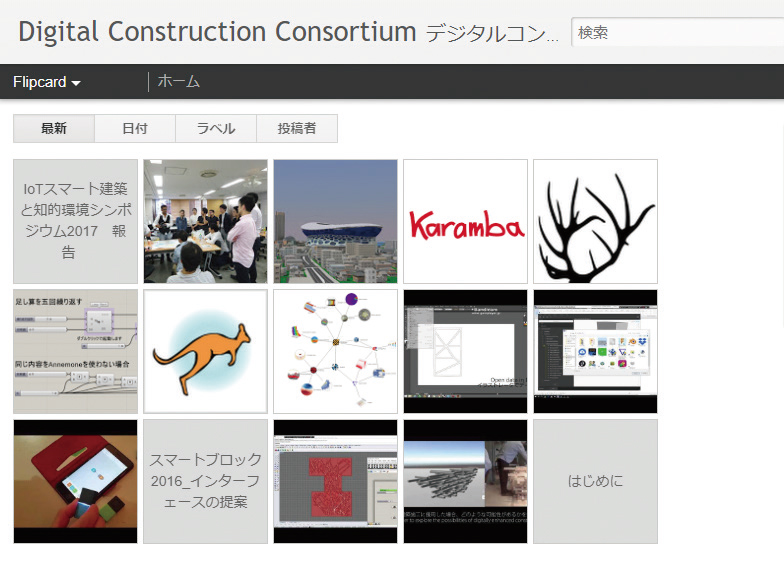The image size is (784, 570).
Task: Open the はじめに card
Action: (596, 482)
